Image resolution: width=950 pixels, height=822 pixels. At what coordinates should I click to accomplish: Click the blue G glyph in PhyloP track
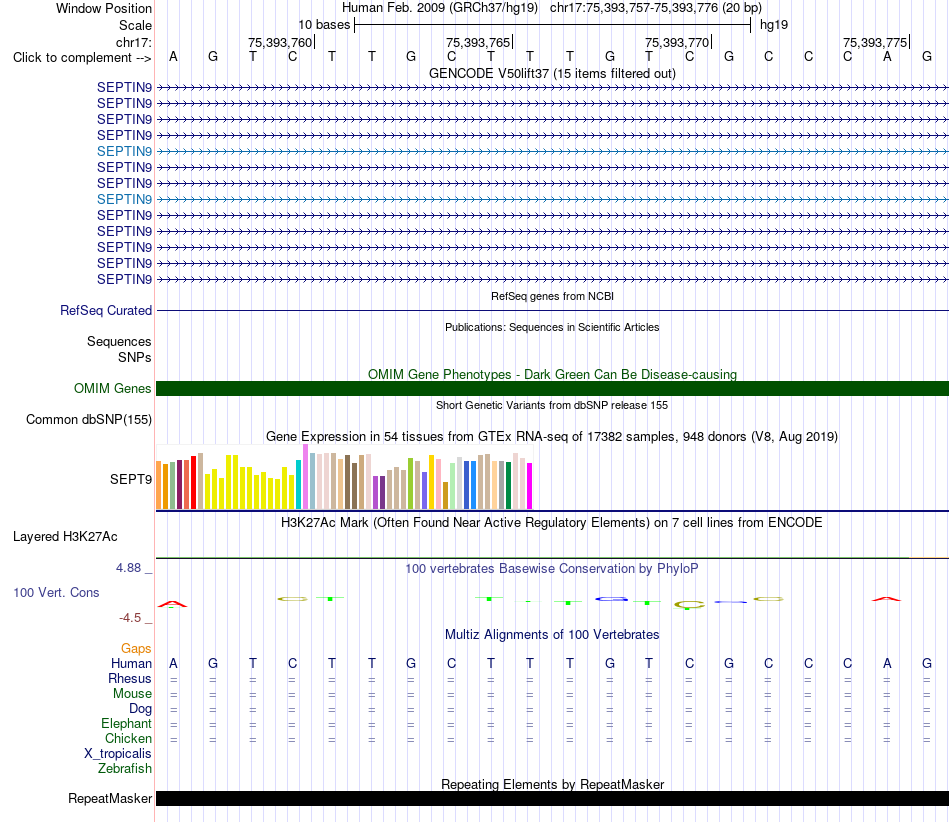[x=611, y=599]
